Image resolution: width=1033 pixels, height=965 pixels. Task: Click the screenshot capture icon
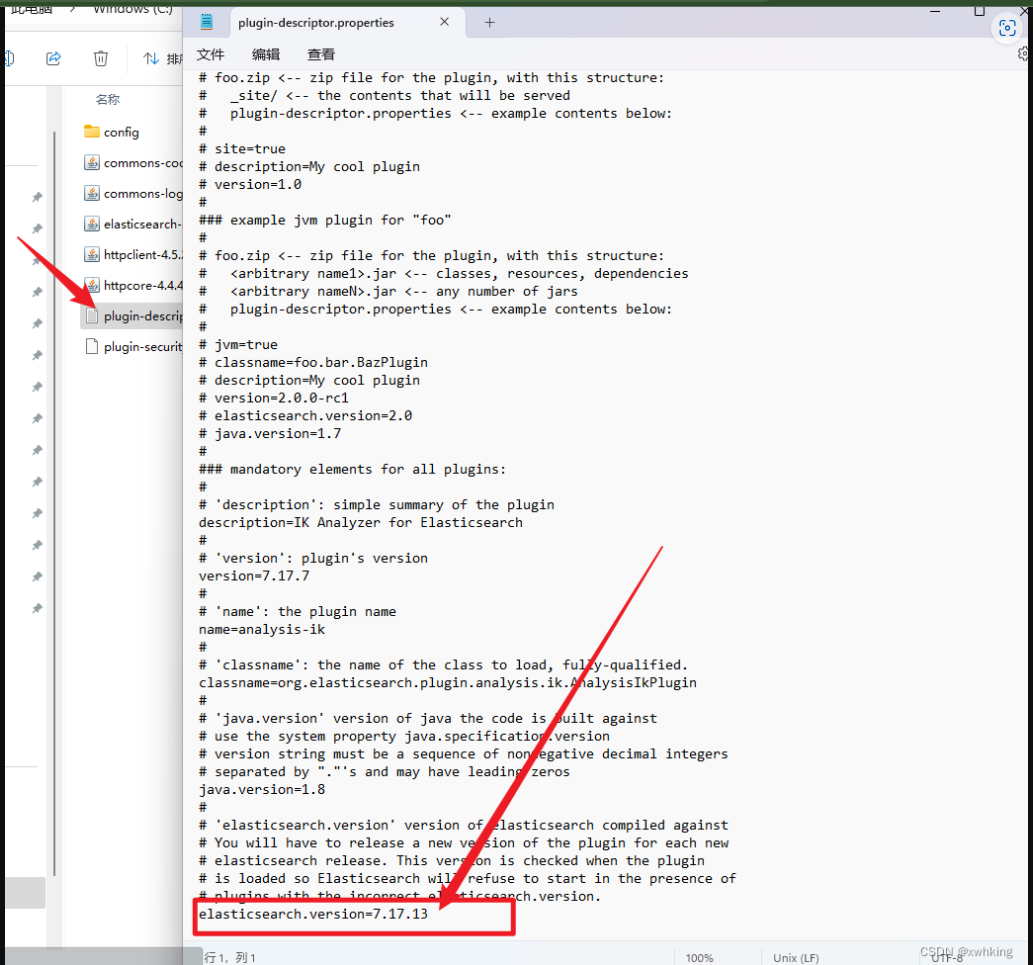[1007, 29]
